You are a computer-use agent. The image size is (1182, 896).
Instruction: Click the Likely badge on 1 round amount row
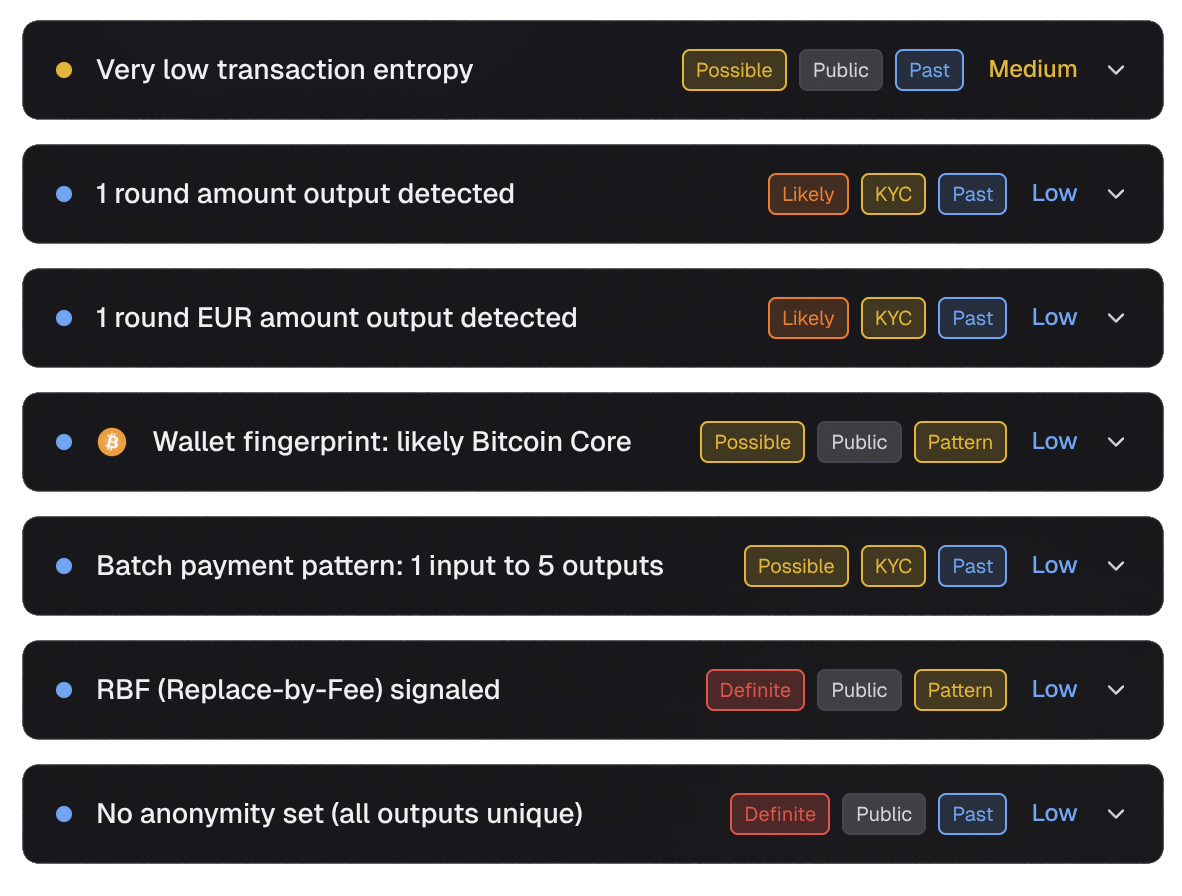tap(808, 194)
